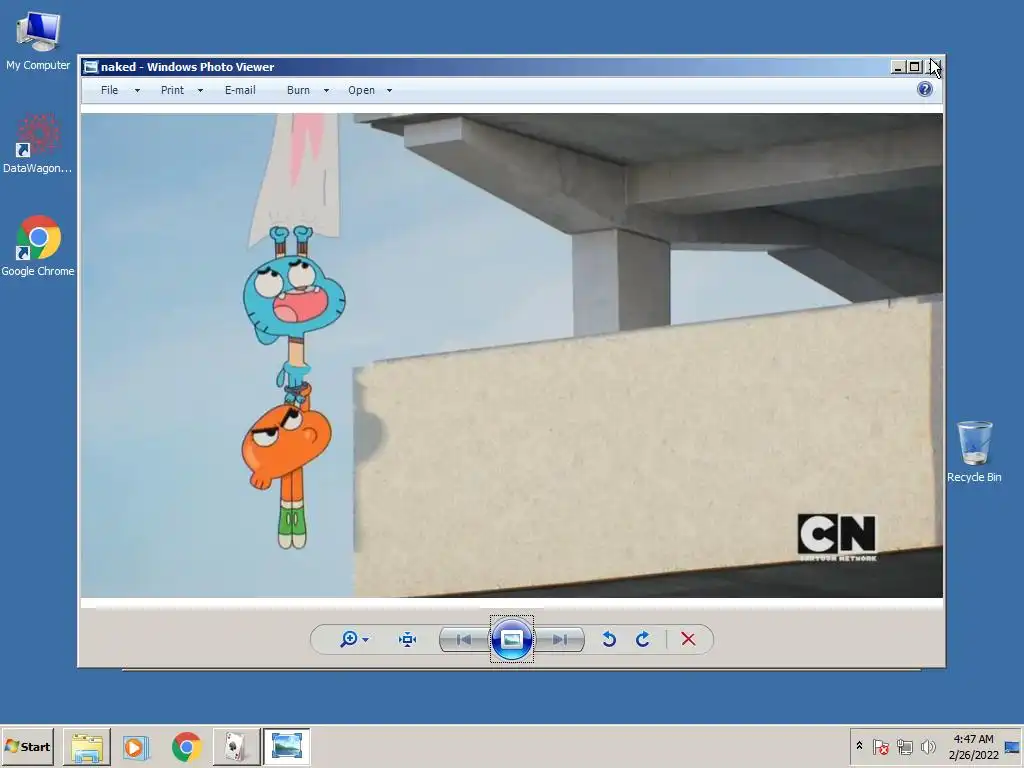Screen dimensions: 1024x768
Task: Rotate the image clockwise
Action: coord(643,639)
